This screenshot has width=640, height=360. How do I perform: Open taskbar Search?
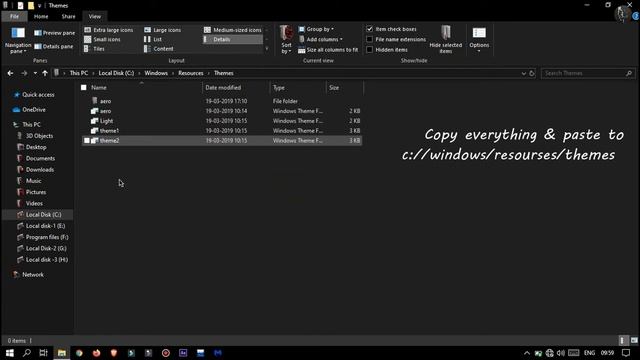[x=27, y=353]
